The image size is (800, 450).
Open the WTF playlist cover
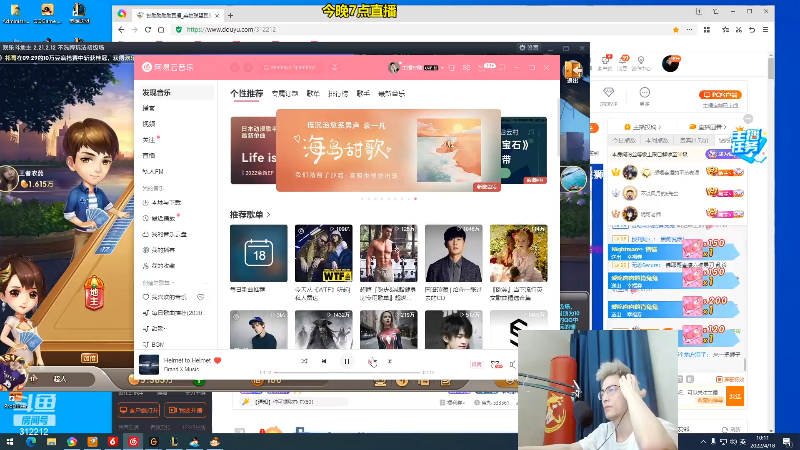[323, 253]
